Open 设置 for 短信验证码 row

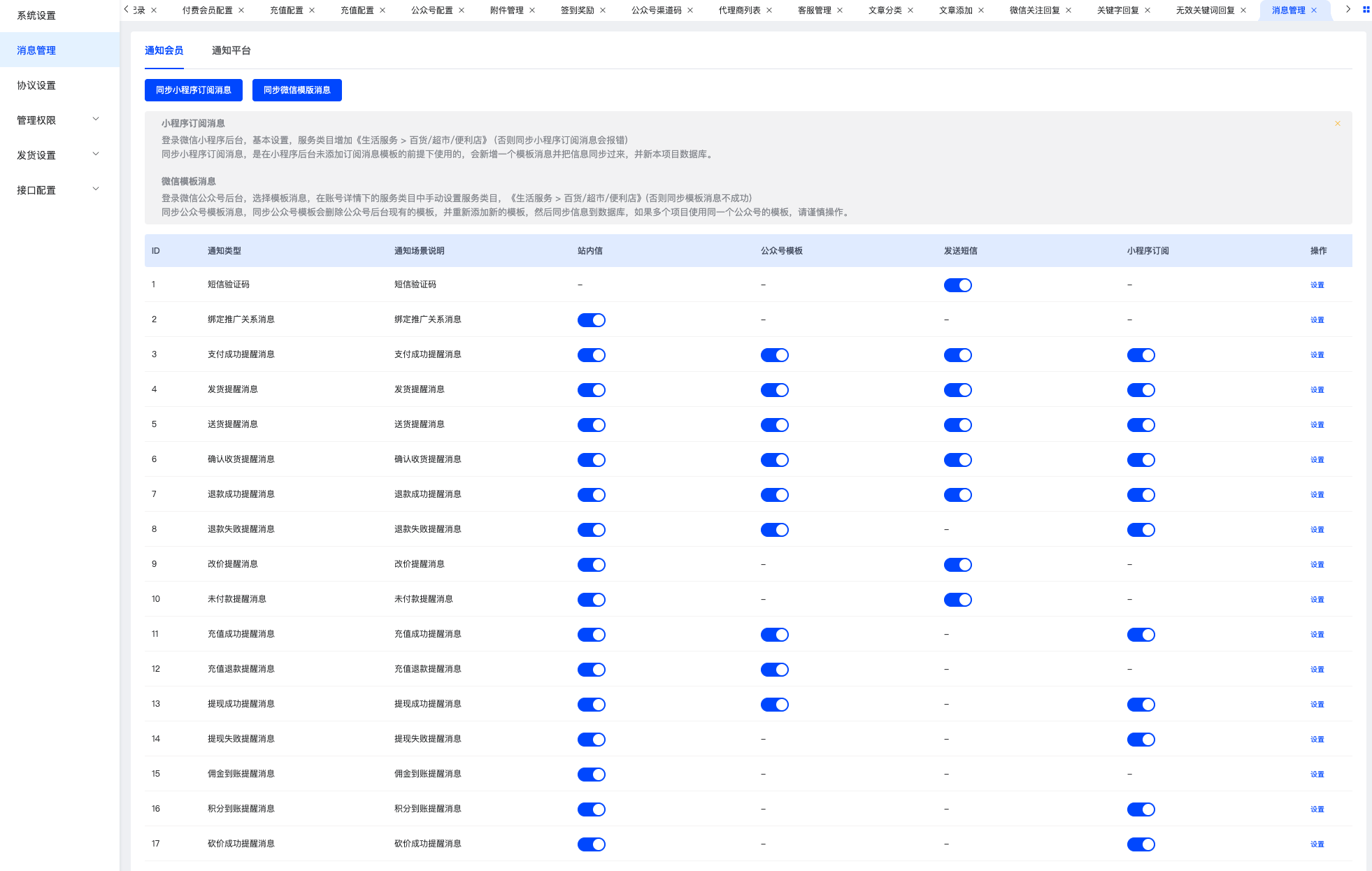(1317, 285)
